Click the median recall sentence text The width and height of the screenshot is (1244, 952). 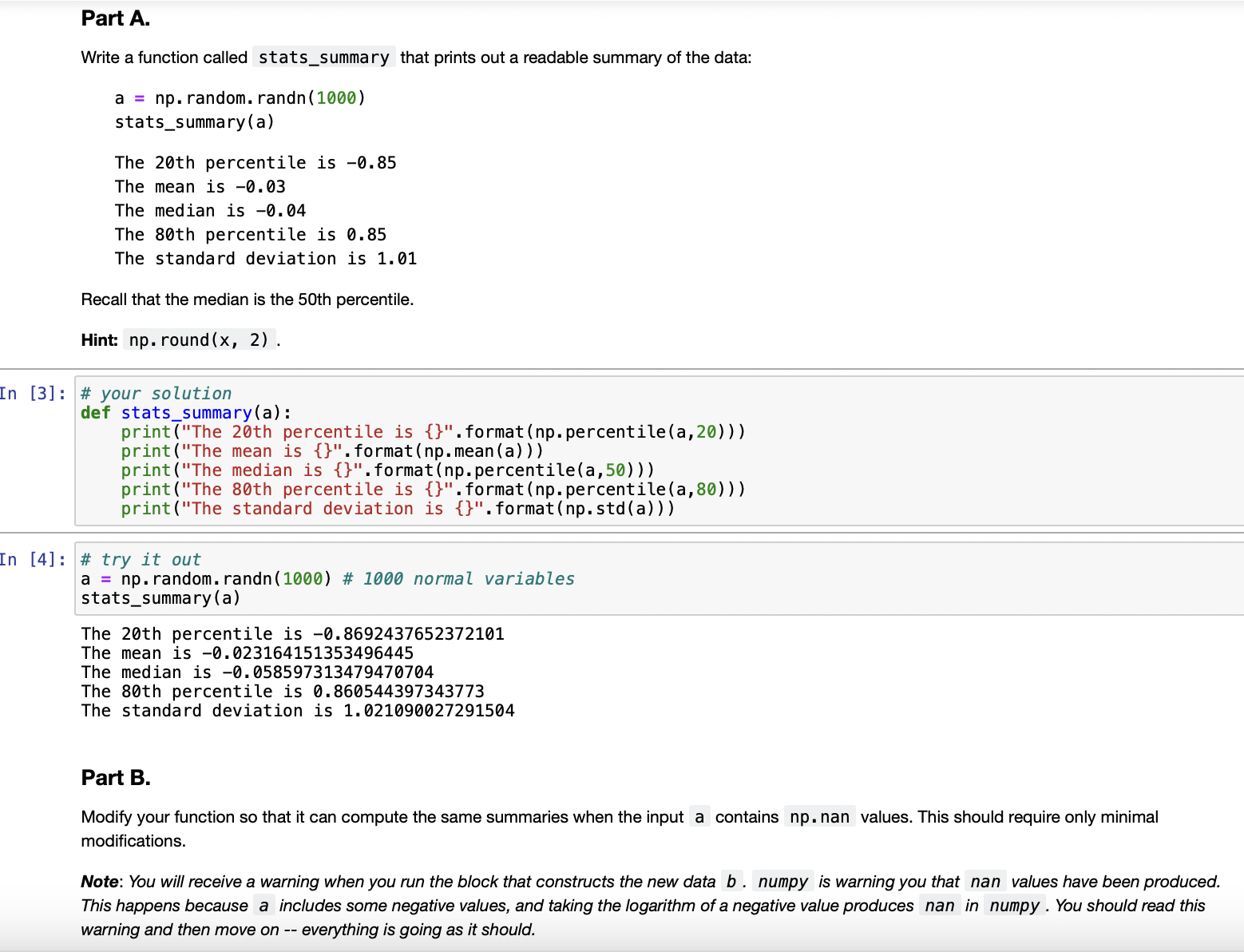point(246,299)
